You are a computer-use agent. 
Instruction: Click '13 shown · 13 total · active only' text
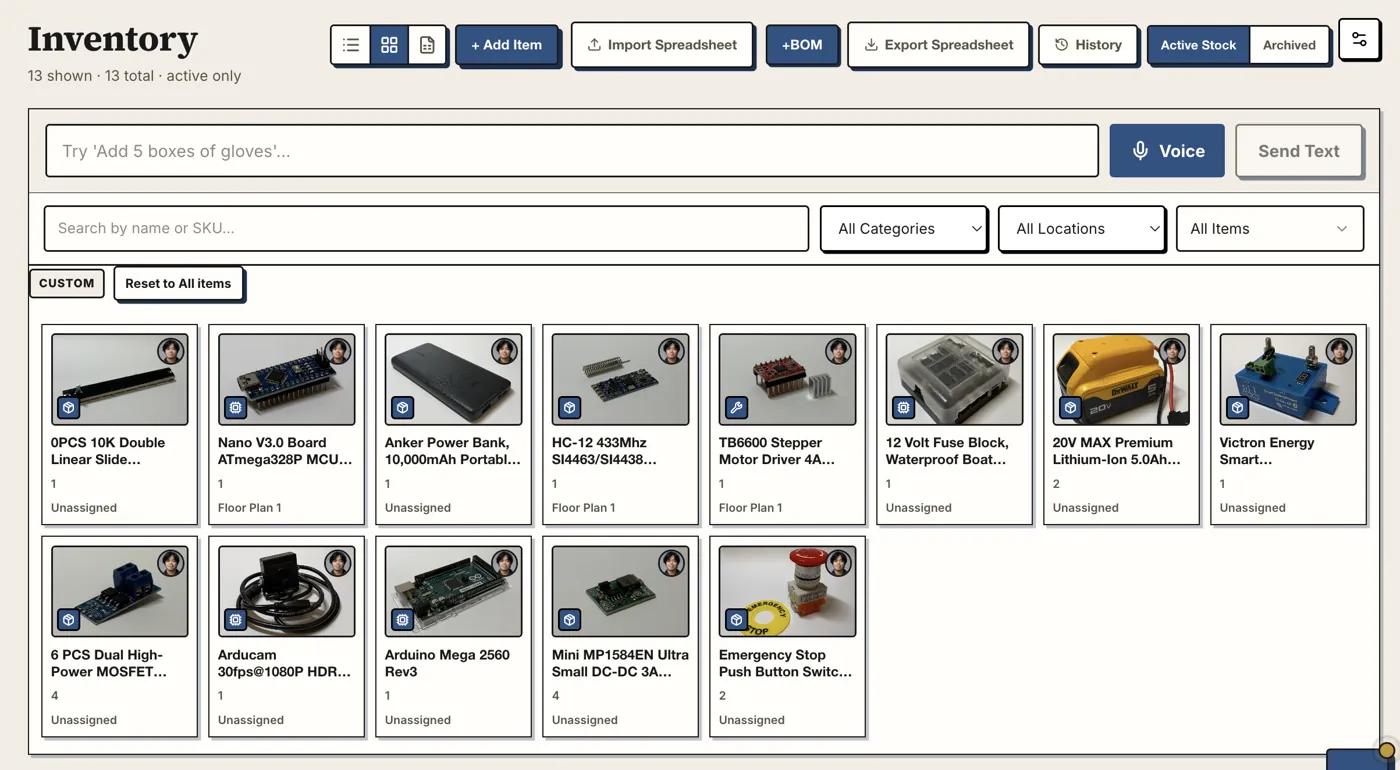point(134,76)
